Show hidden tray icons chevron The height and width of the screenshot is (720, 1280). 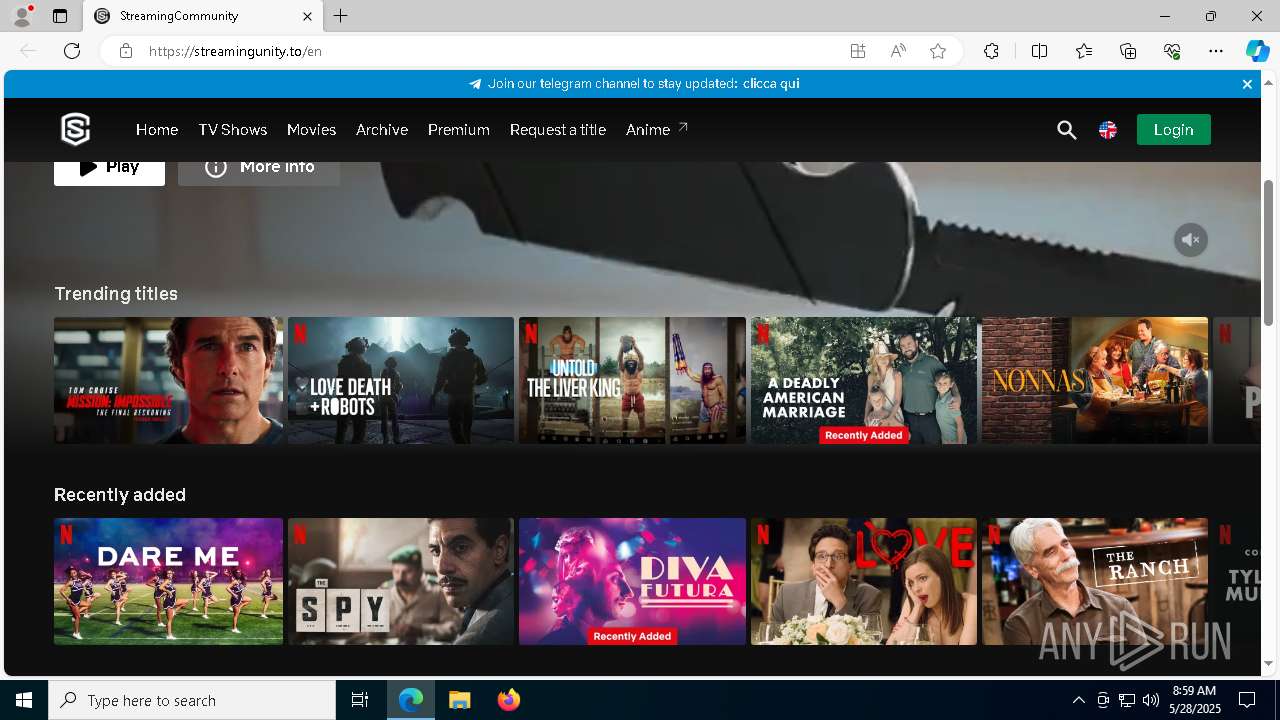1078,700
